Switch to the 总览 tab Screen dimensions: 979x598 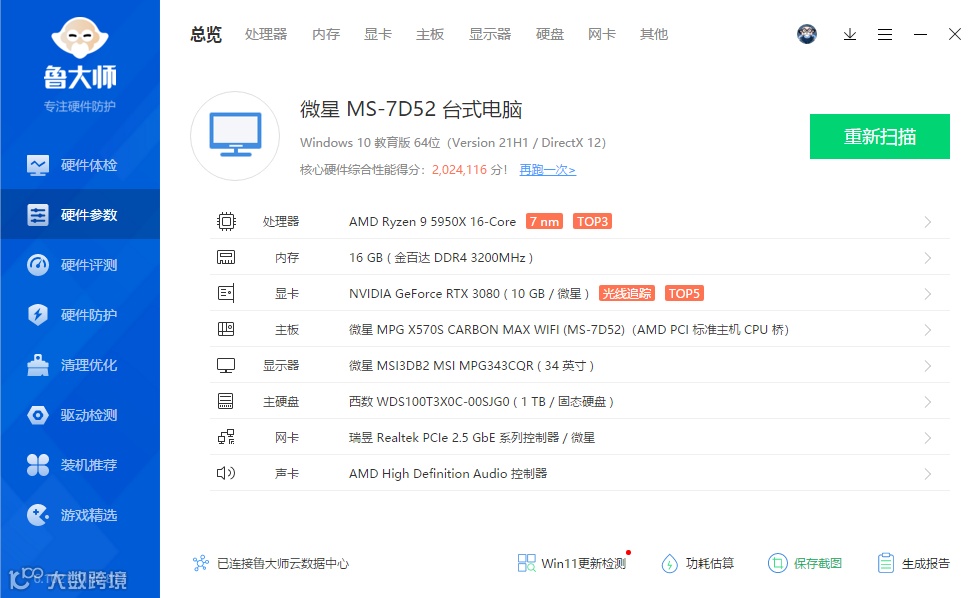click(206, 34)
